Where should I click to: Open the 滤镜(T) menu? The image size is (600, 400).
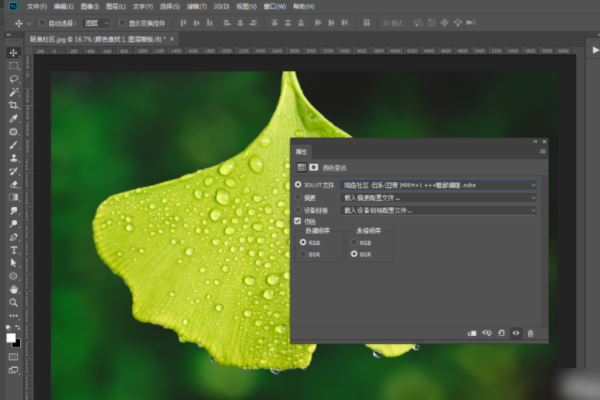[x=196, y=7]
